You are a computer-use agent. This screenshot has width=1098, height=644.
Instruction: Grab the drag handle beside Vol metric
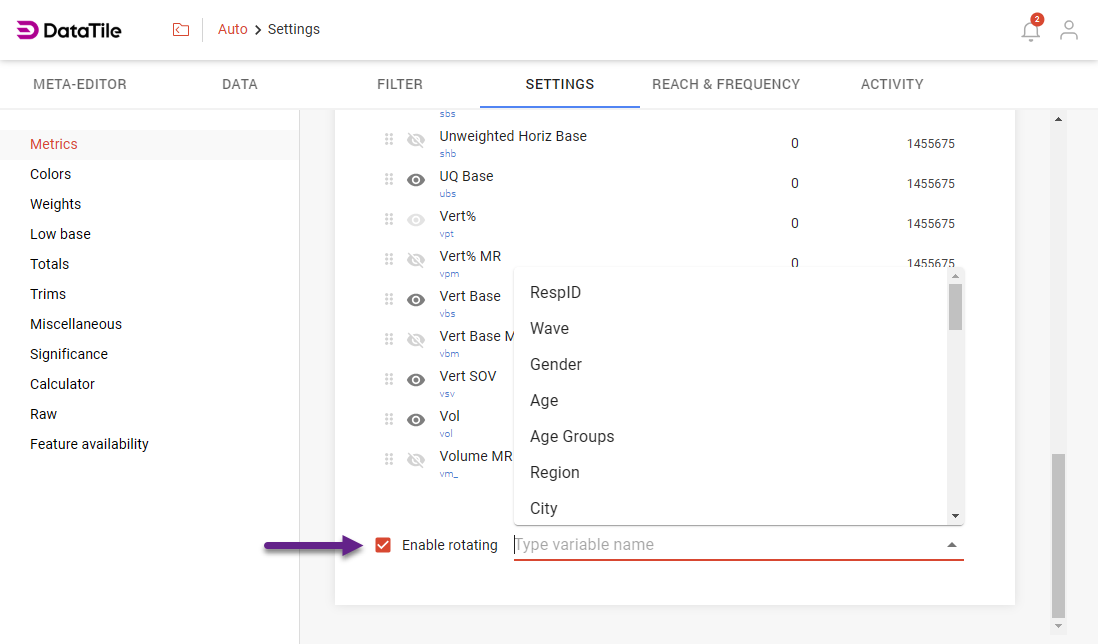389,419
